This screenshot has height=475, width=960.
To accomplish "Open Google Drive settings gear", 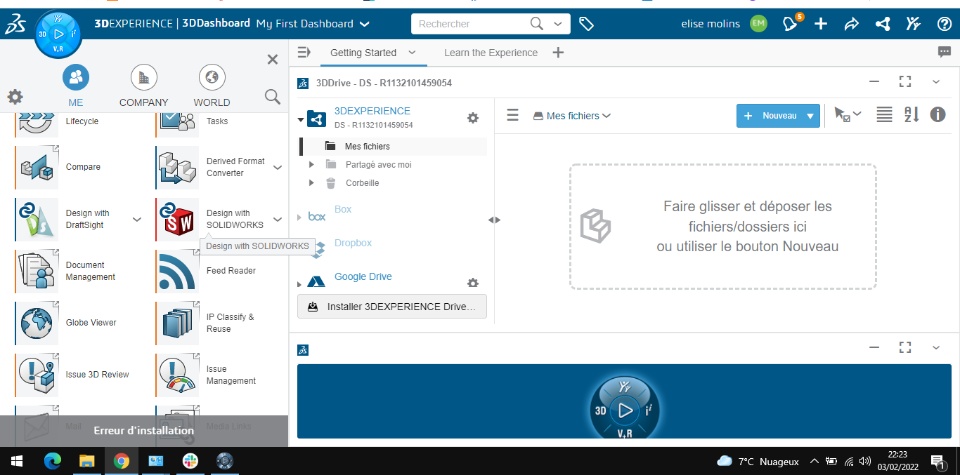I will (x=473, y=283).
